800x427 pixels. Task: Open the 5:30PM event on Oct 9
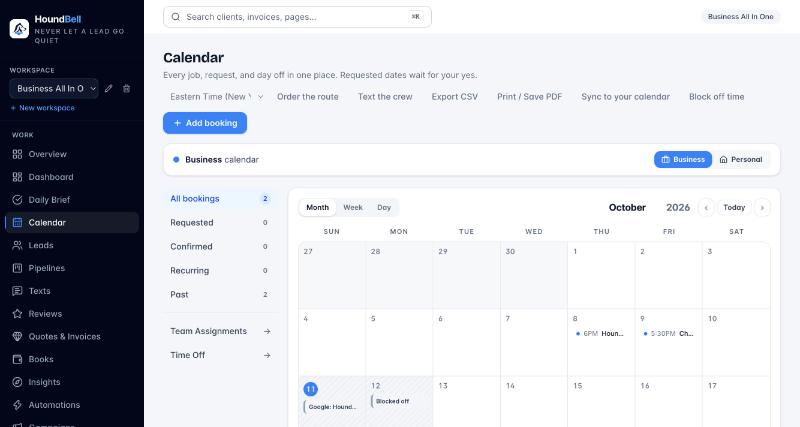tap(668, 334)
